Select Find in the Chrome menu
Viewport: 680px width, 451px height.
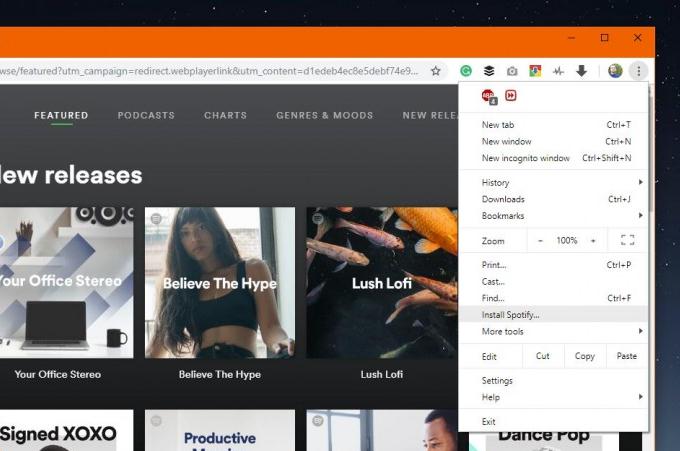point(553,298)
